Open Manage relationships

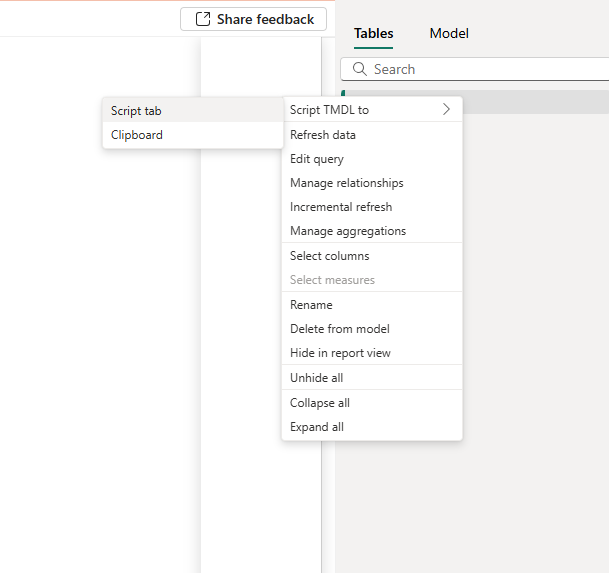click(372, 183)
